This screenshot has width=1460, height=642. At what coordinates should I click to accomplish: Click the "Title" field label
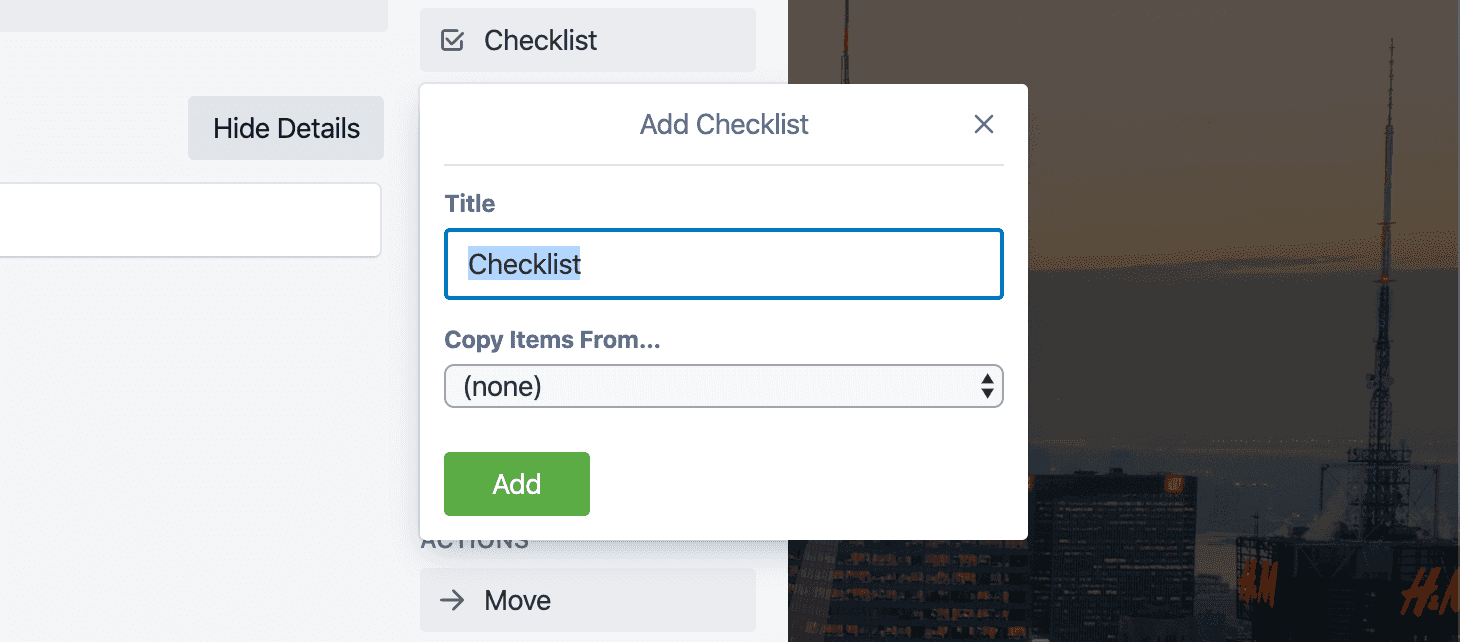470,204
